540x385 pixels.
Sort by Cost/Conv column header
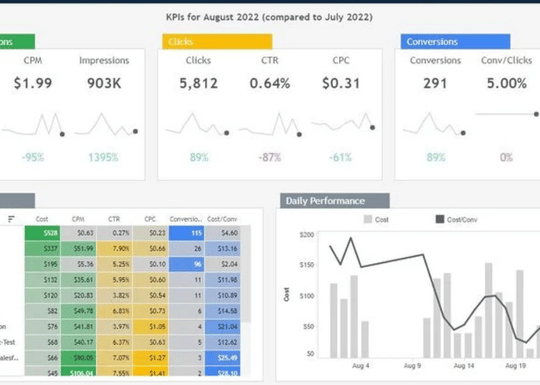pyautogui.click(x=222, y=219)
